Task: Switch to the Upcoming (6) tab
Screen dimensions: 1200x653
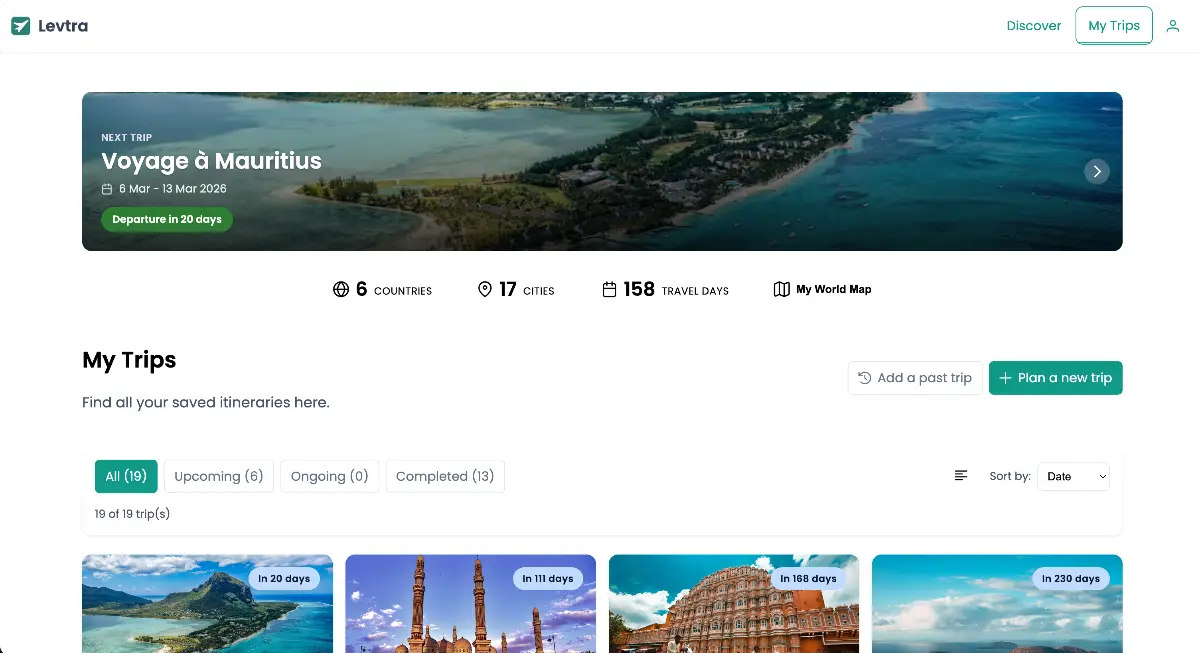Action: (x=218, y=476)
